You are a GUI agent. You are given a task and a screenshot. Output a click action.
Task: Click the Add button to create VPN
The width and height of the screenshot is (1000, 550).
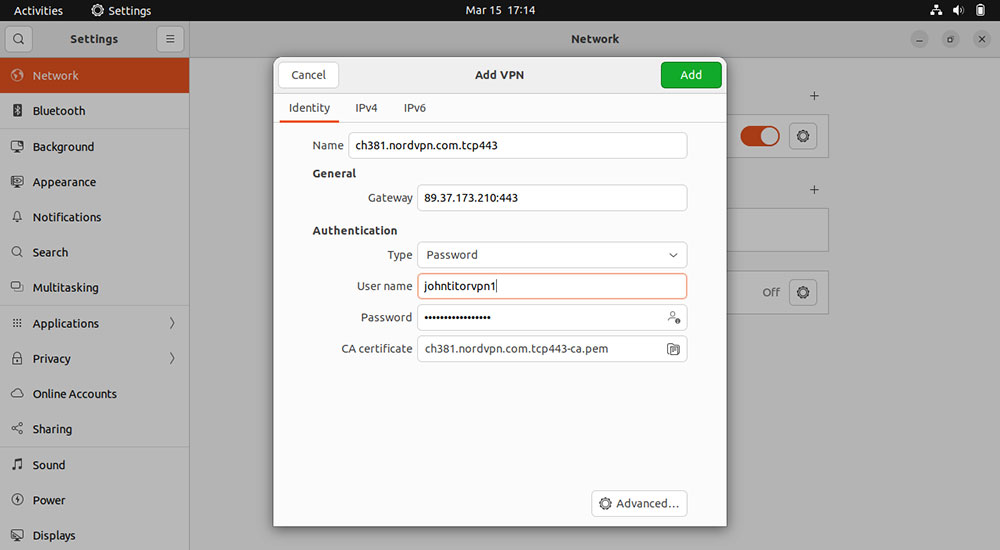691,75
